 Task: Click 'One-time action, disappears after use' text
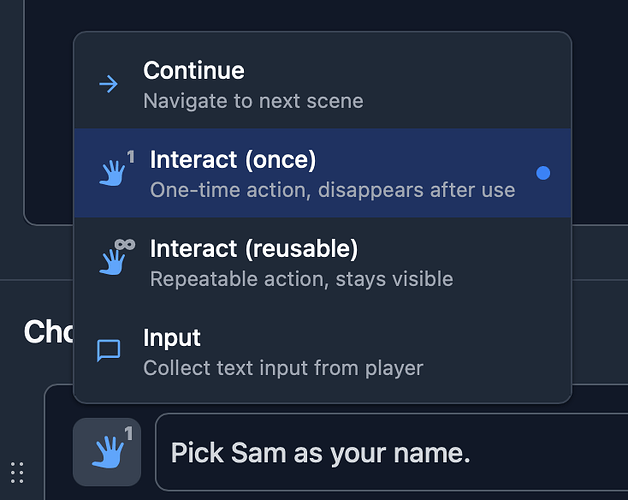click(x=332, y=190)
